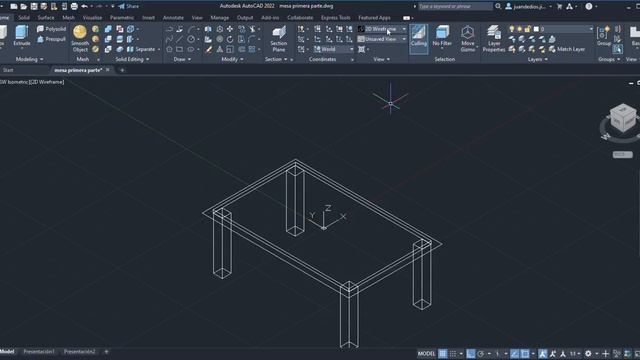This screenshot has height=360, width=640.
Task: Select the Extrude tool
Action: coord(22,36)
